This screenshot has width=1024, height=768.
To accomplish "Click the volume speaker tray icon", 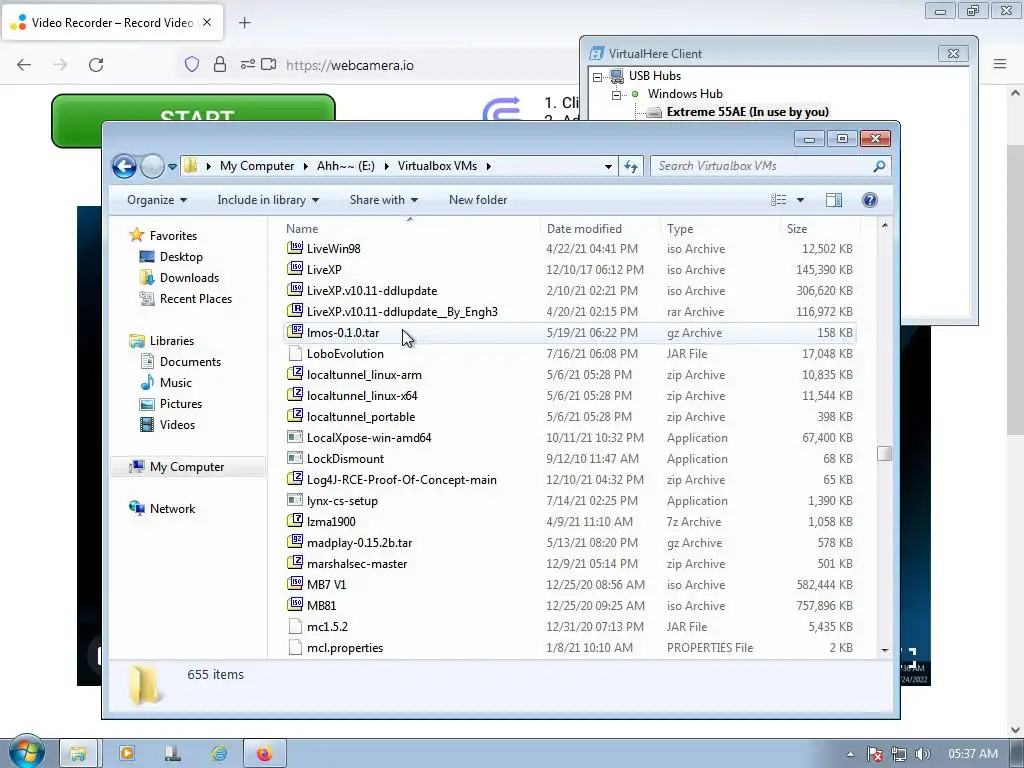I will tap(923, 754).
